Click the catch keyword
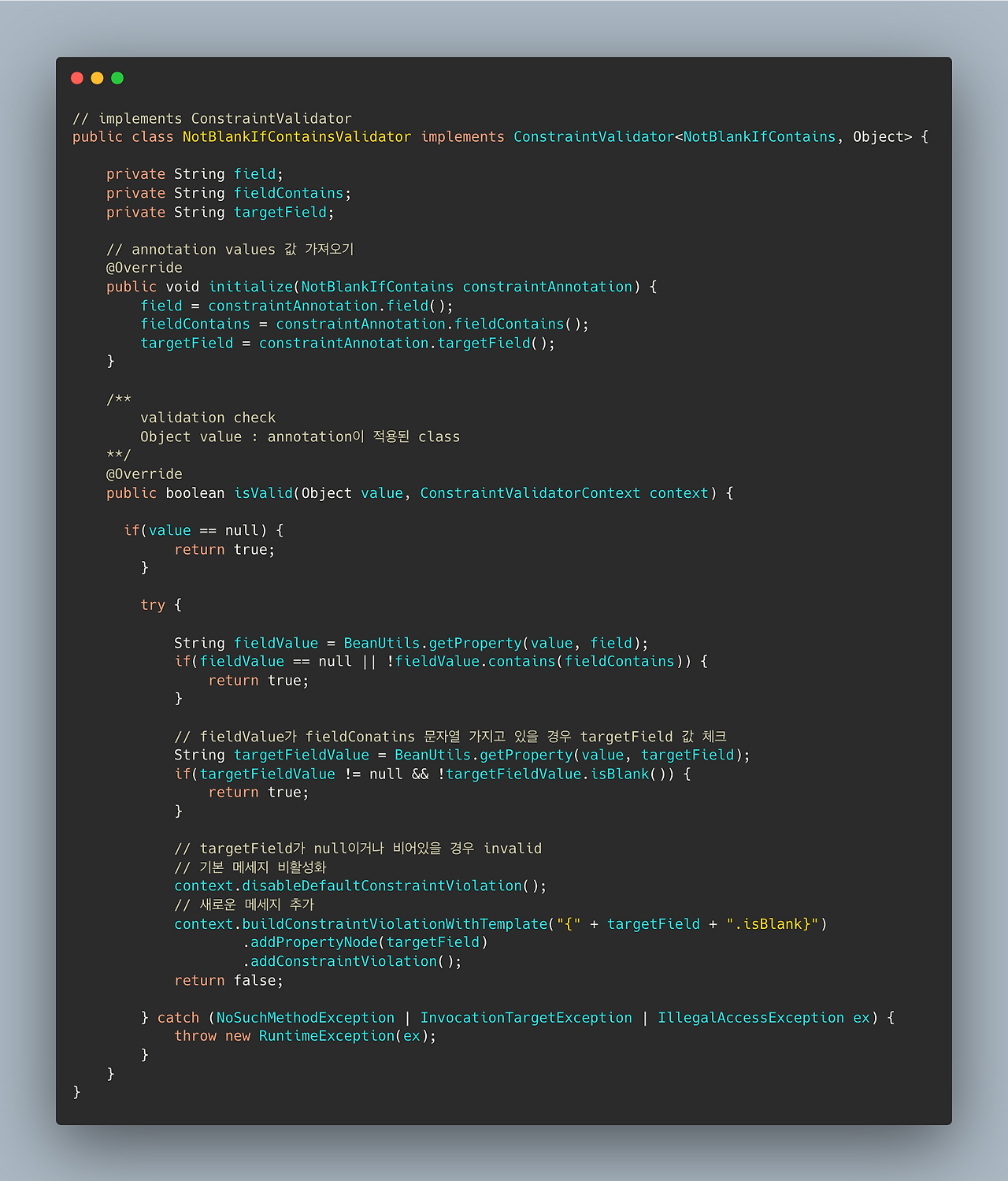Screen dimensions: 1008x1181 tap(178, 1018)
